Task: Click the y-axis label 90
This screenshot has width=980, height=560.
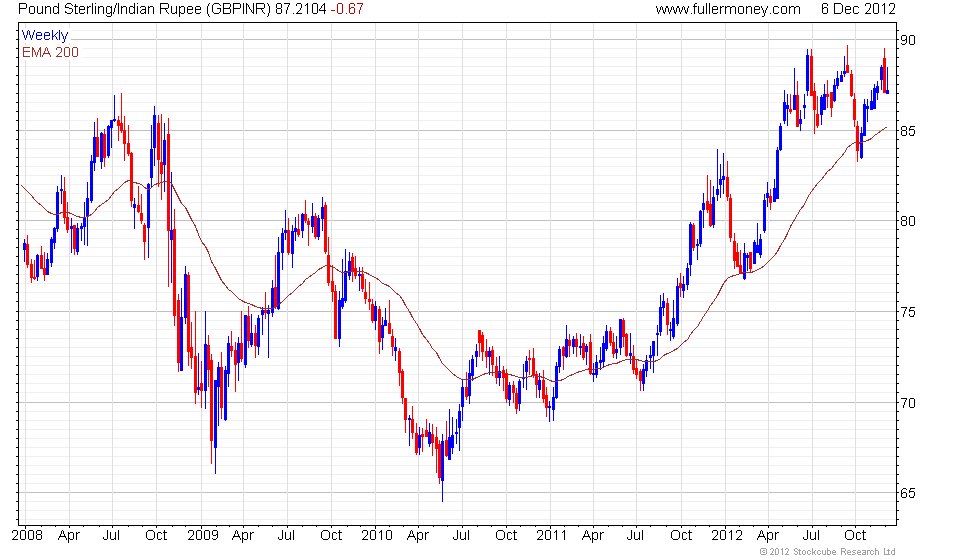Action: click(908, 40)
